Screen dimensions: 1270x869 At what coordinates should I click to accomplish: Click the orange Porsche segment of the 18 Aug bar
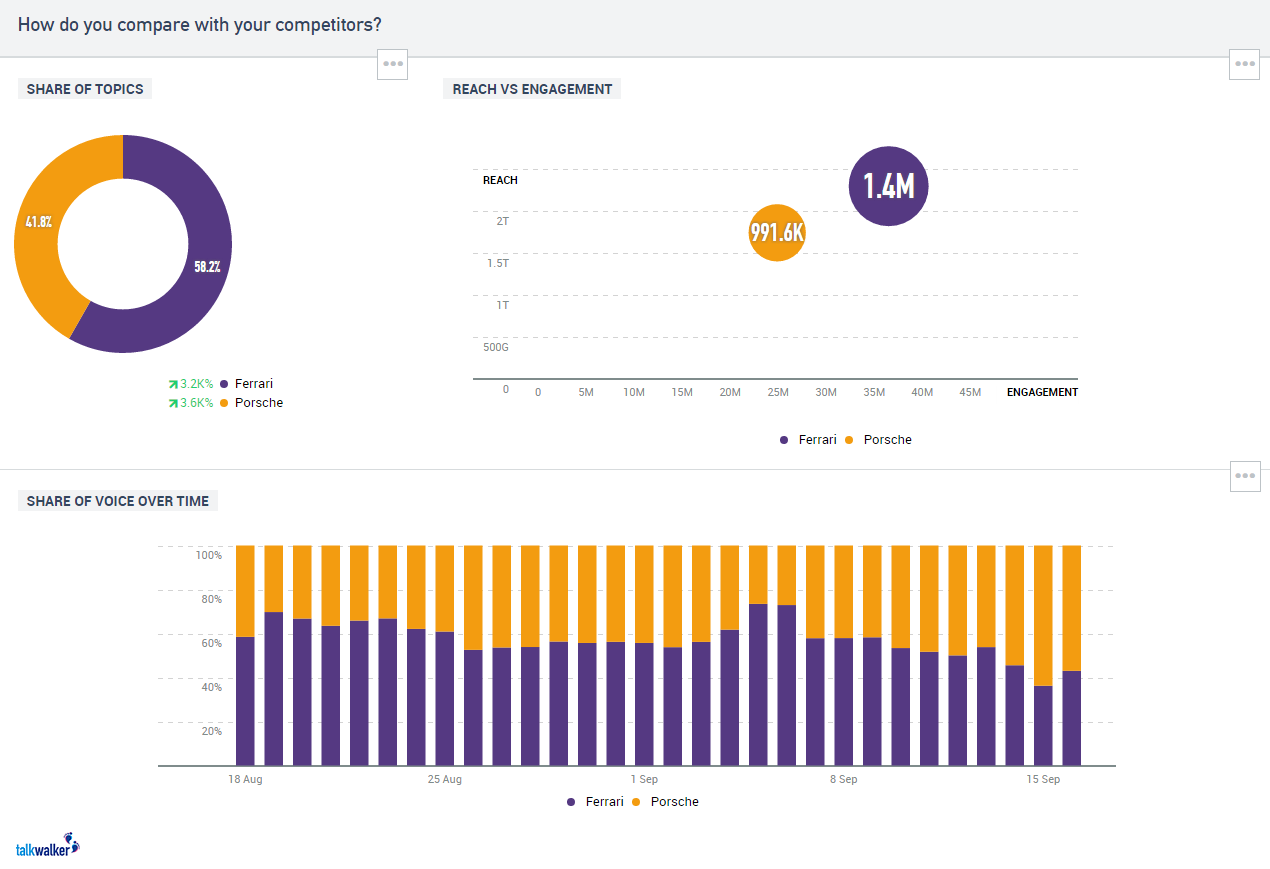point(245,591)
